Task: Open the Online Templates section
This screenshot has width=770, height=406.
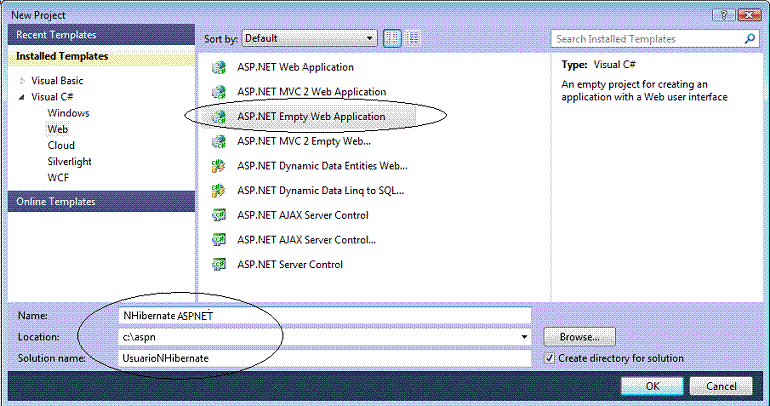Action: (x=101, y=202)
